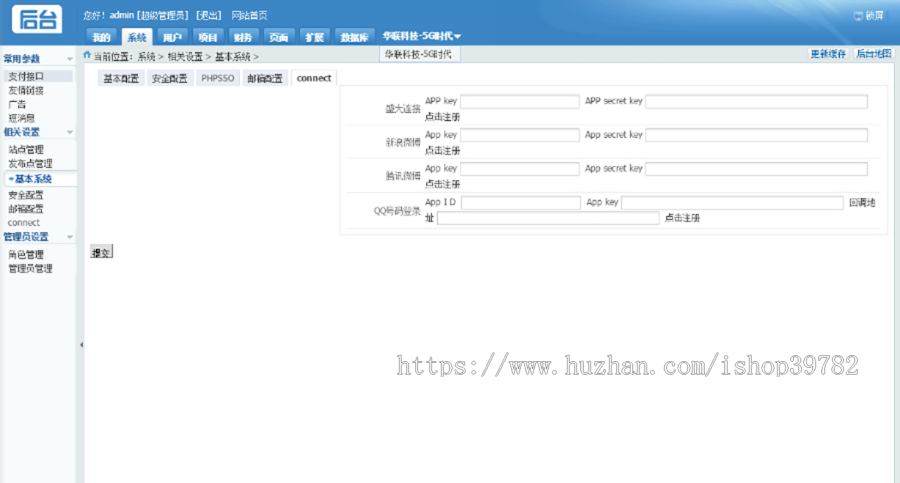The width and height of the screenshot is (900, 483).
Task: Open the 用户 top navigation tab
Action: pyautogui.click(x=172, y=37)
